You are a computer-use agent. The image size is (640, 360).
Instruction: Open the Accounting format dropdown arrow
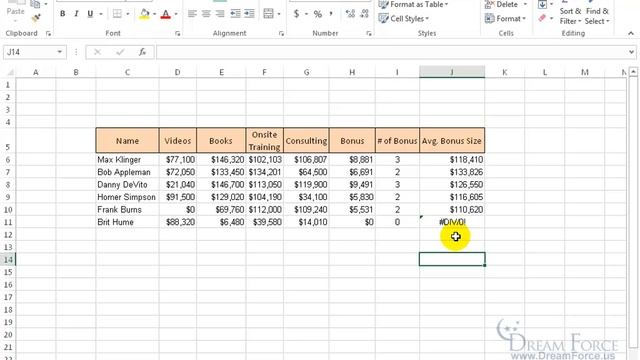click(x=306, y=14)
